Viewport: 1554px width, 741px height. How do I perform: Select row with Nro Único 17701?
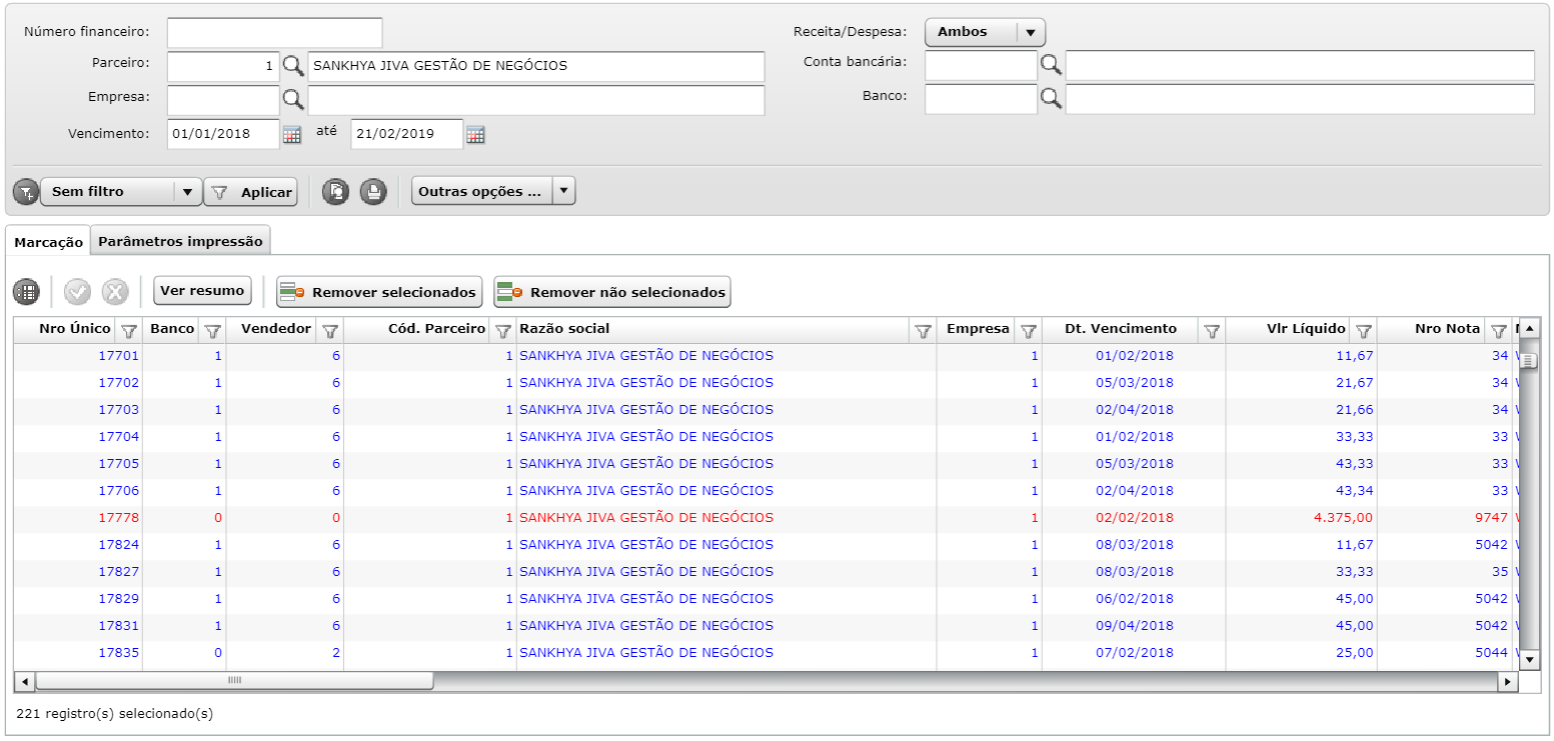coord(766,356)
